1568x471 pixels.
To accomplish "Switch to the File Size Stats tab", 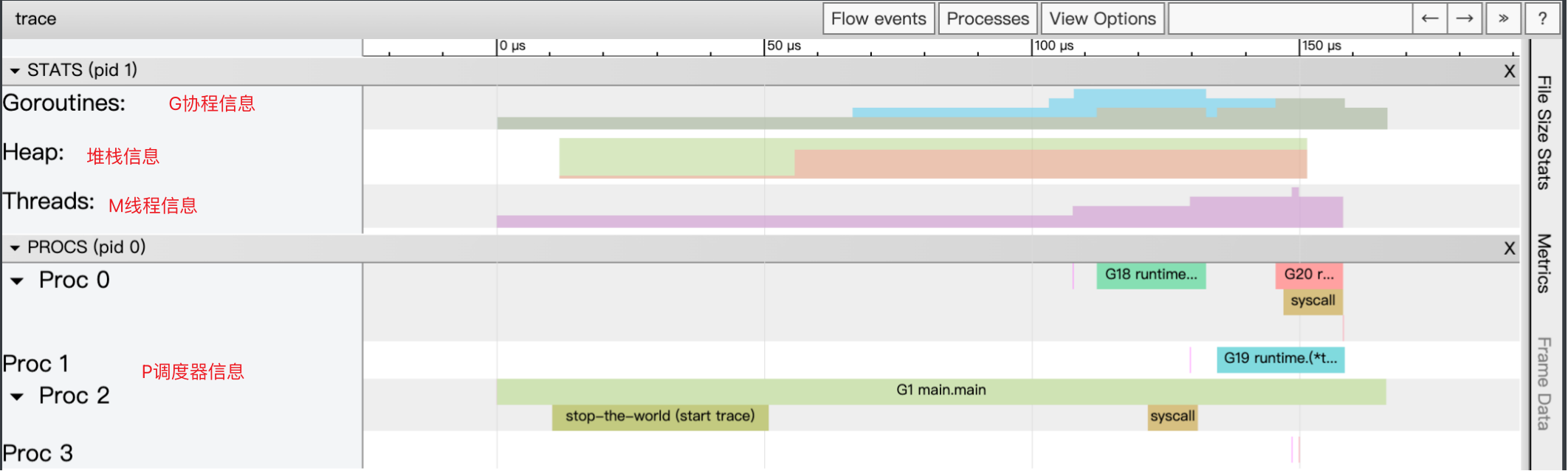I will coord(1544,133).
